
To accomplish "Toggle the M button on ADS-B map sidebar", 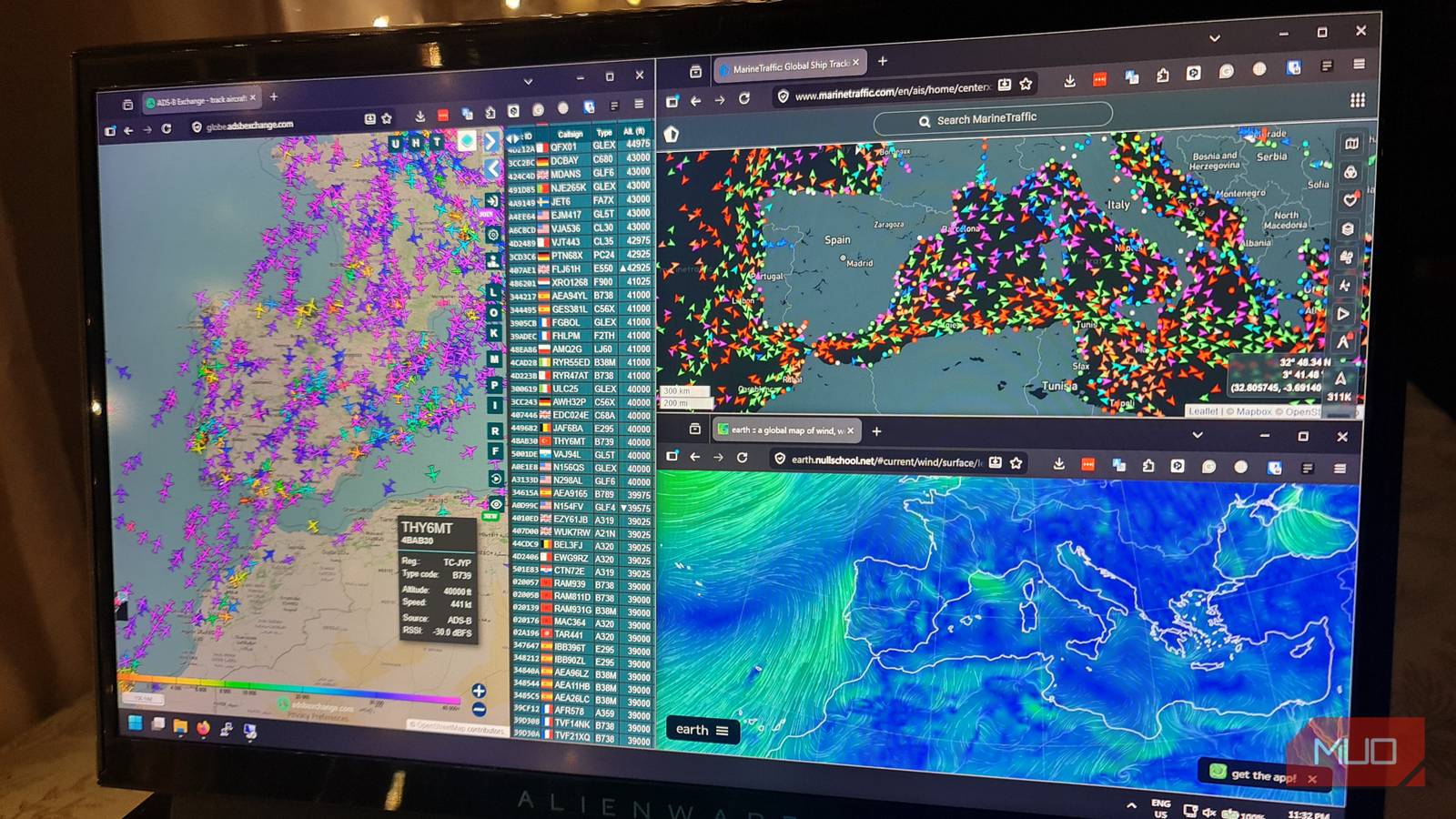I will (494, 359).
